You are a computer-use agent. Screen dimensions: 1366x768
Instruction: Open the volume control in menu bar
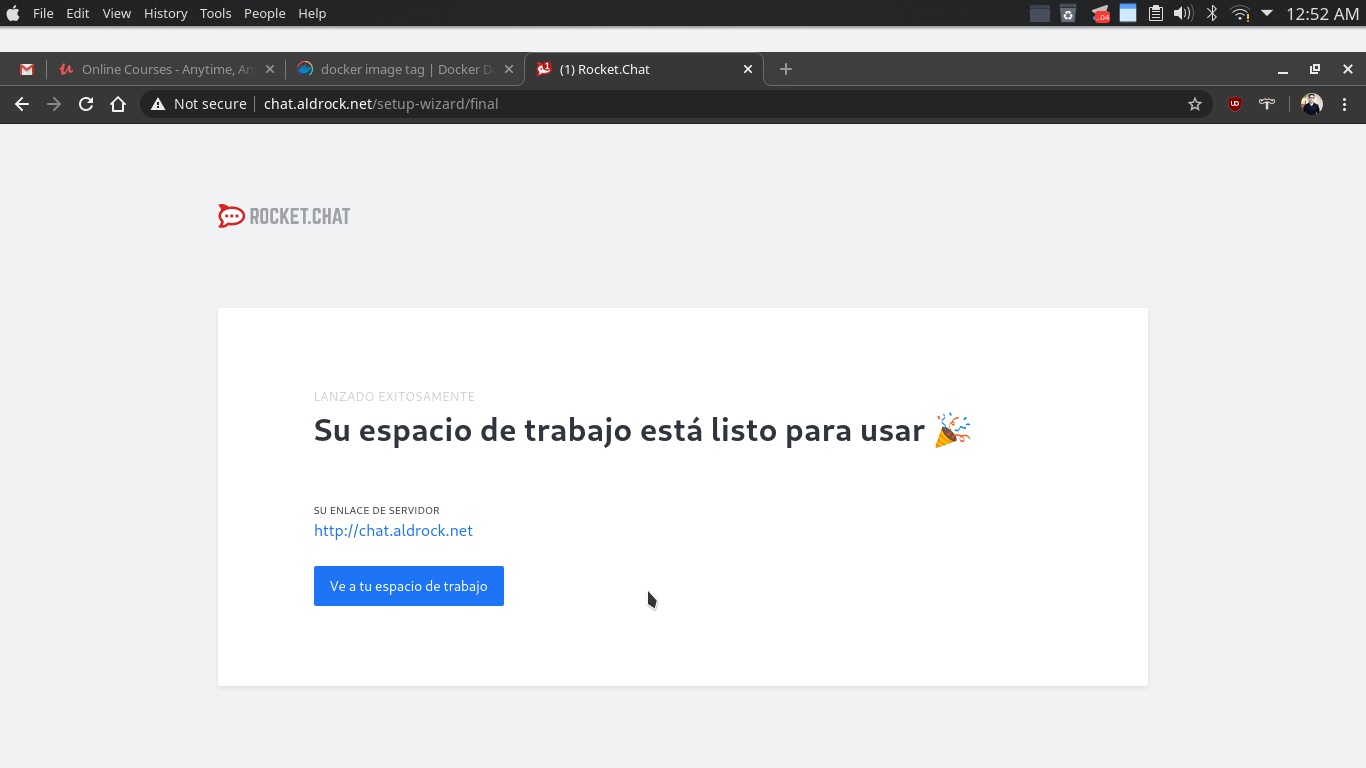pos(1183,13)
